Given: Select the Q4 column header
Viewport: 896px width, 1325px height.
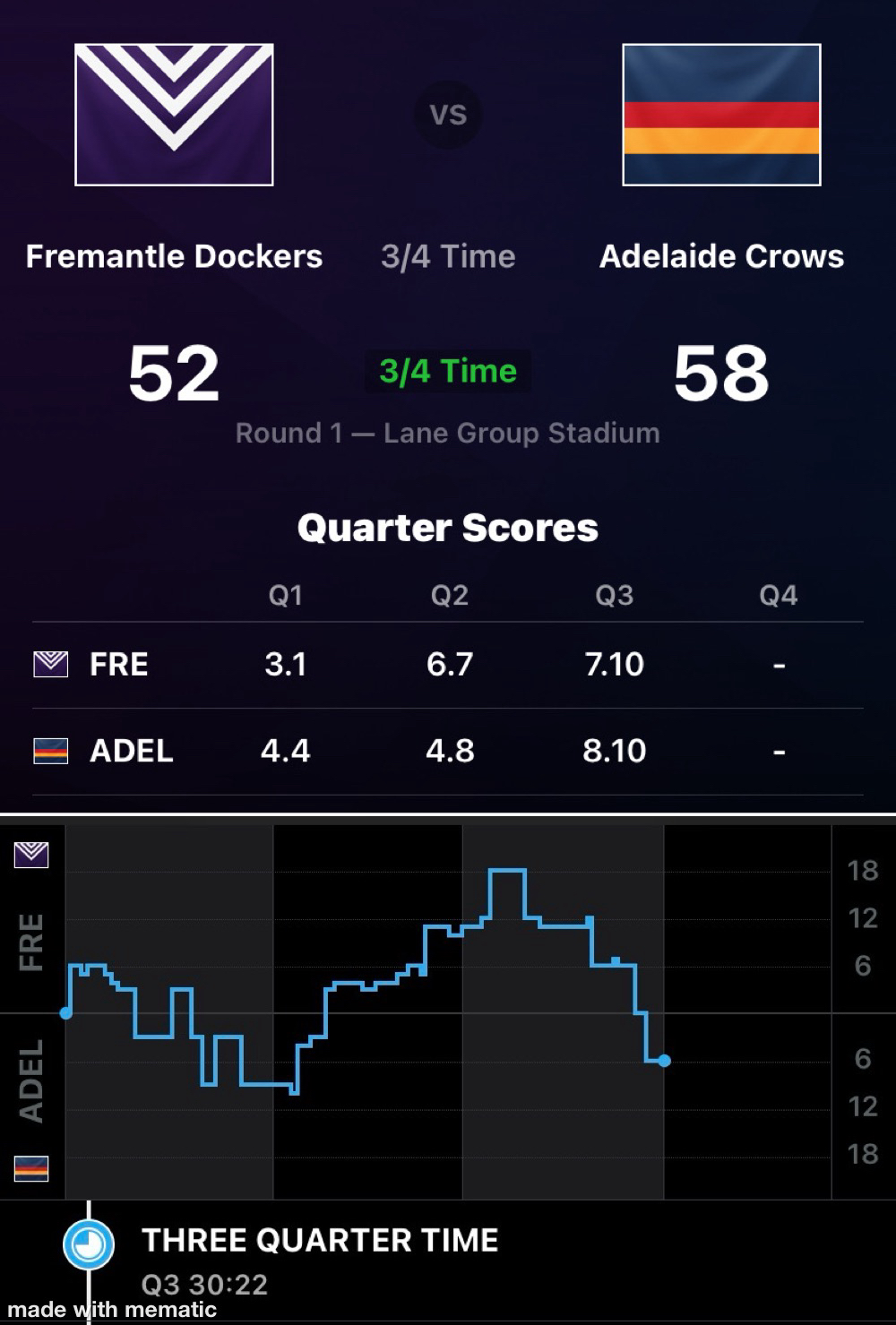Looking at the screenshot, I should tap(778, 596).
